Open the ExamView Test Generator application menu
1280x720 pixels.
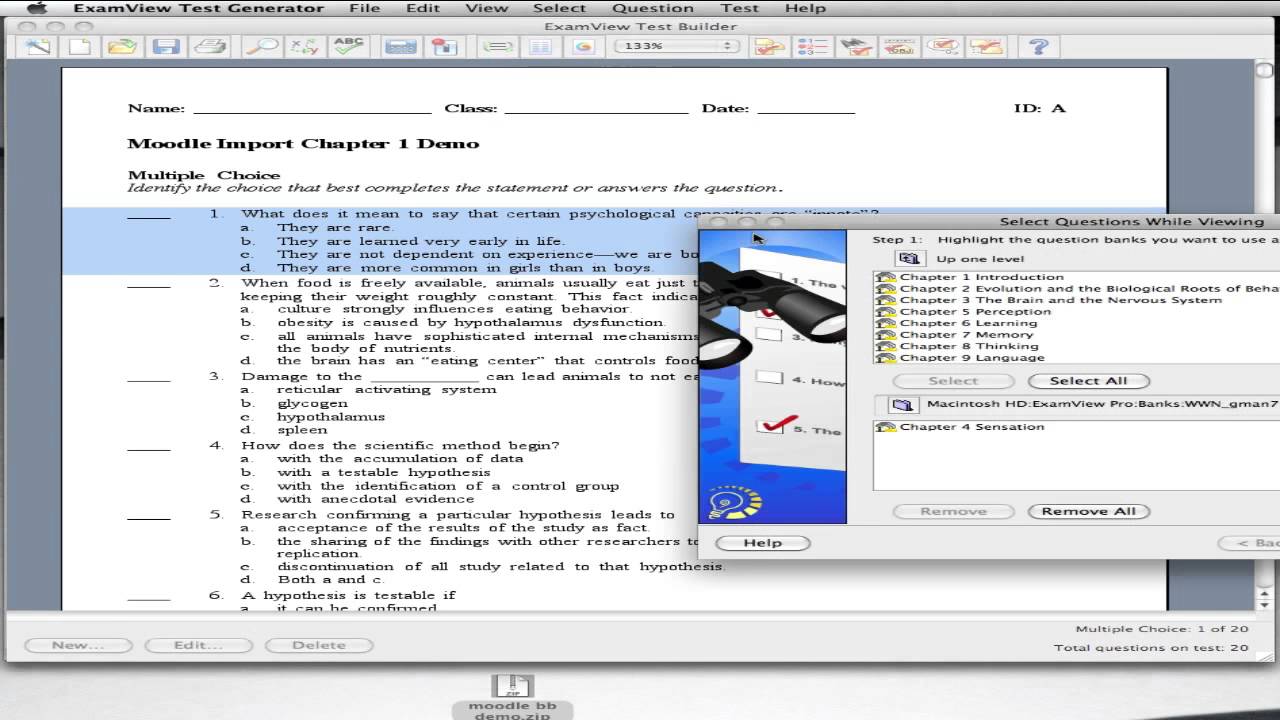[x=198, y=8]
